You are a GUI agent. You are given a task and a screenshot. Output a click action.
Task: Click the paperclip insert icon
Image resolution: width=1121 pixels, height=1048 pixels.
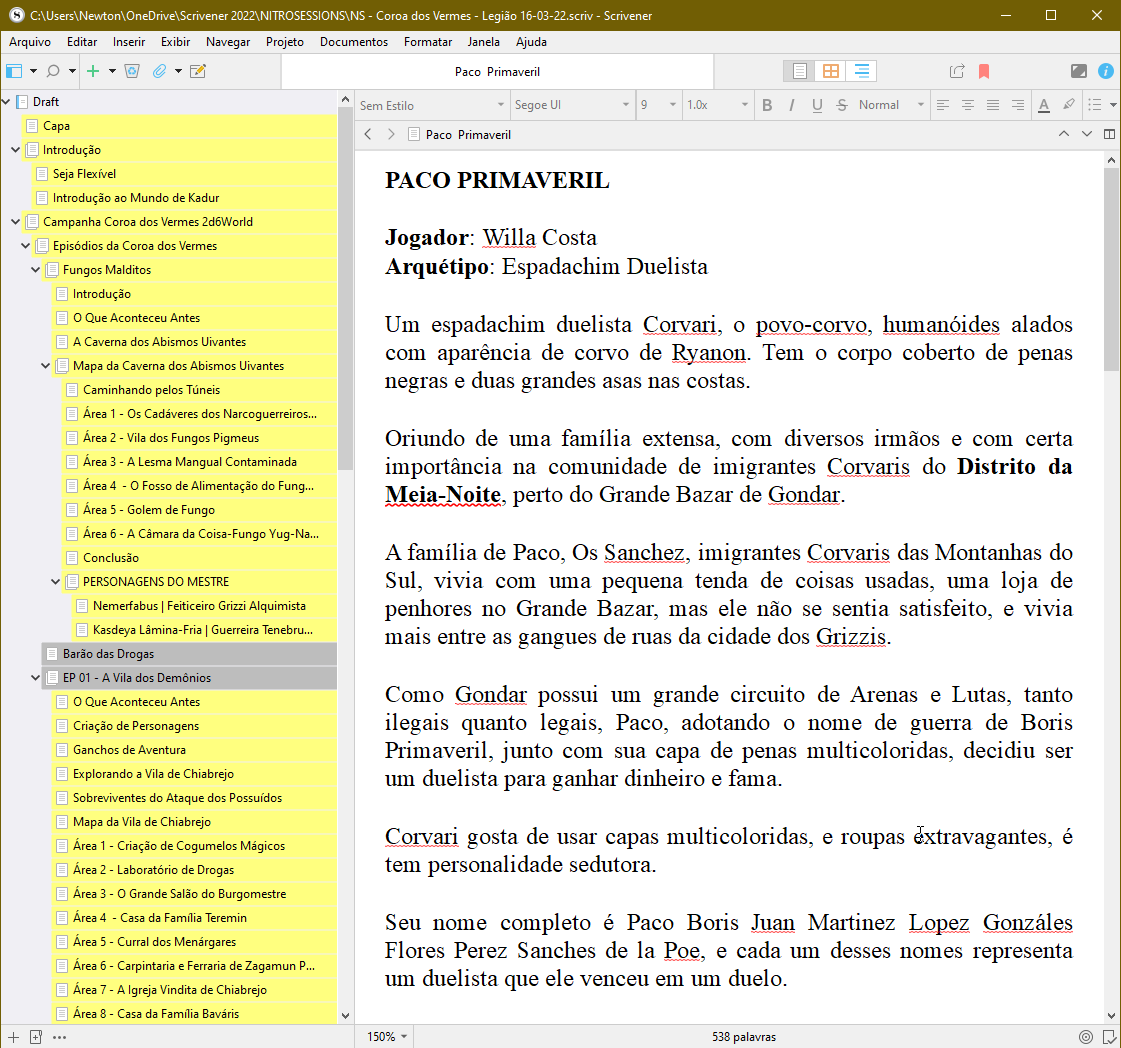(x=159, y=71)
